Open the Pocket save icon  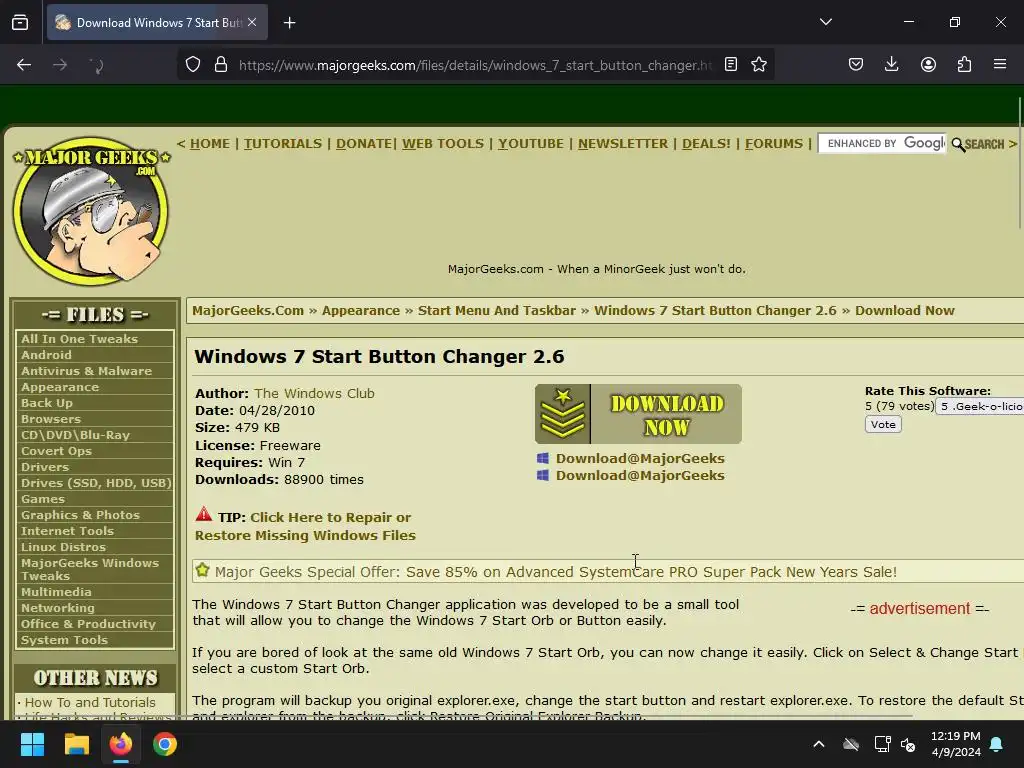click(856, 65)
